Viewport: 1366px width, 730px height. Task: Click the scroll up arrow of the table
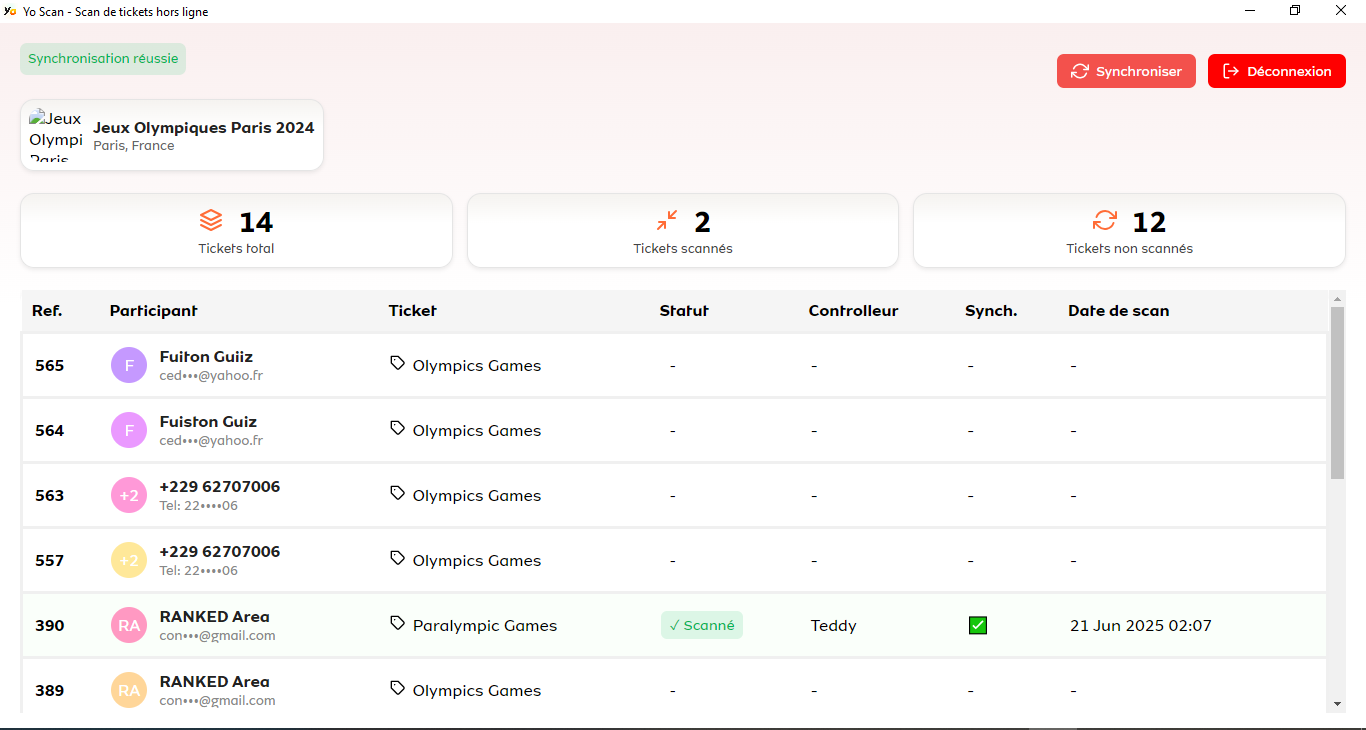tap(1337, 298)
